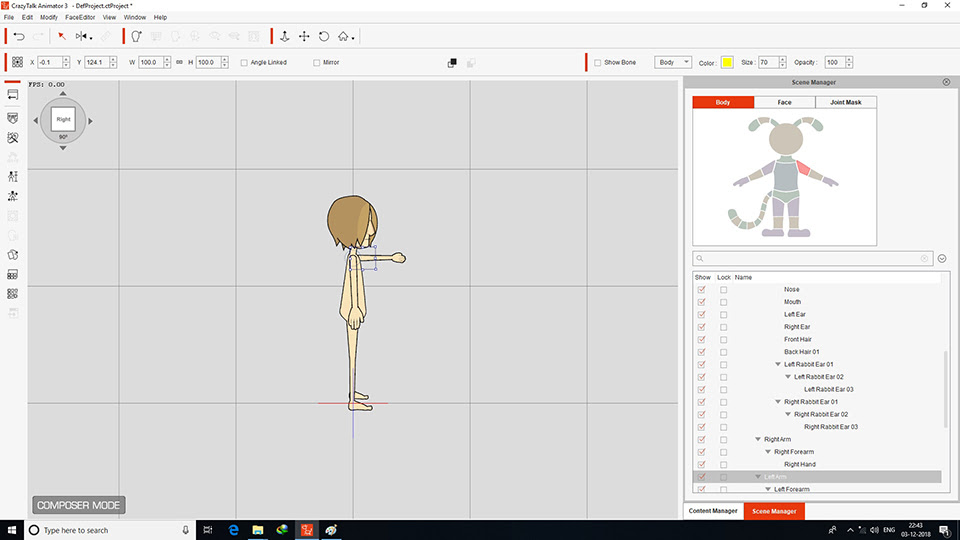This screenshot has width=960, height=540.
Task: Collapse the Left Forearm tree node
Action: point(768,489)
